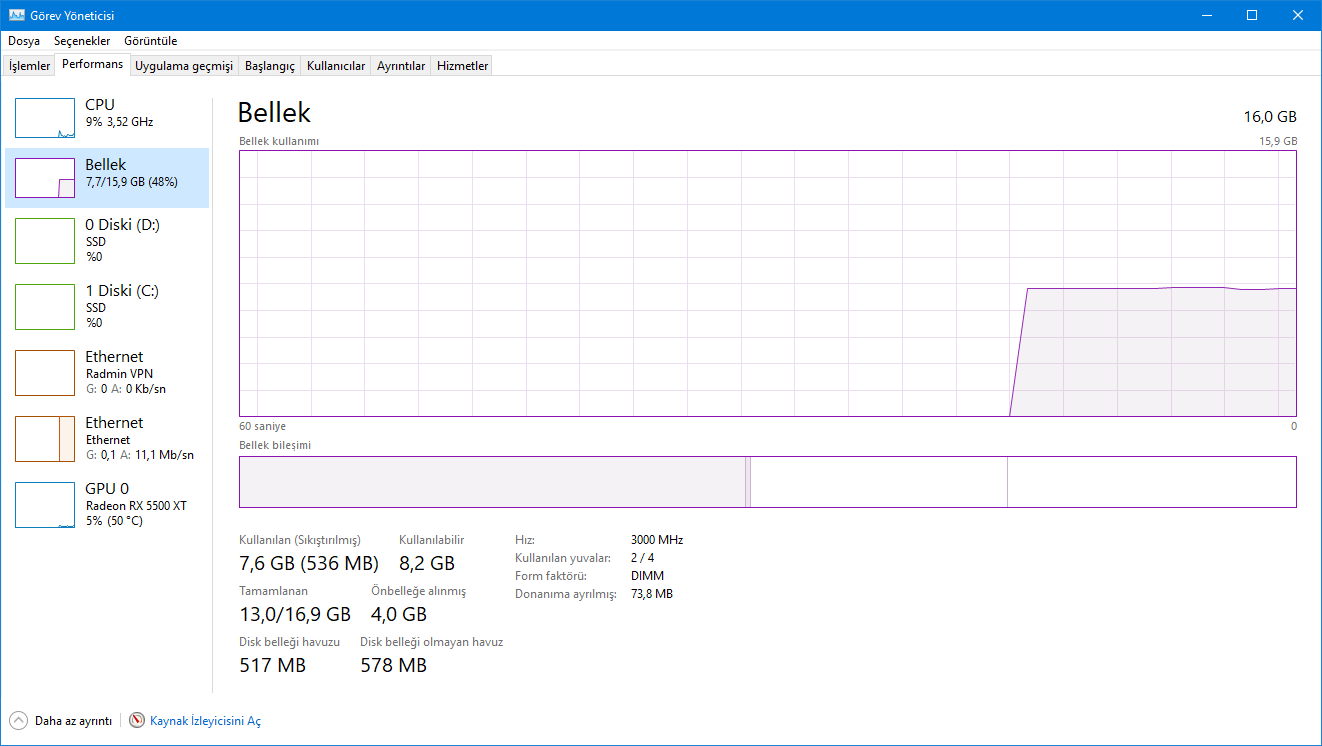Click the 73,8 MB hardware reserved value
Image resolution: width=1322 pixels, height=746 pixels.
(x=652, y=594)
